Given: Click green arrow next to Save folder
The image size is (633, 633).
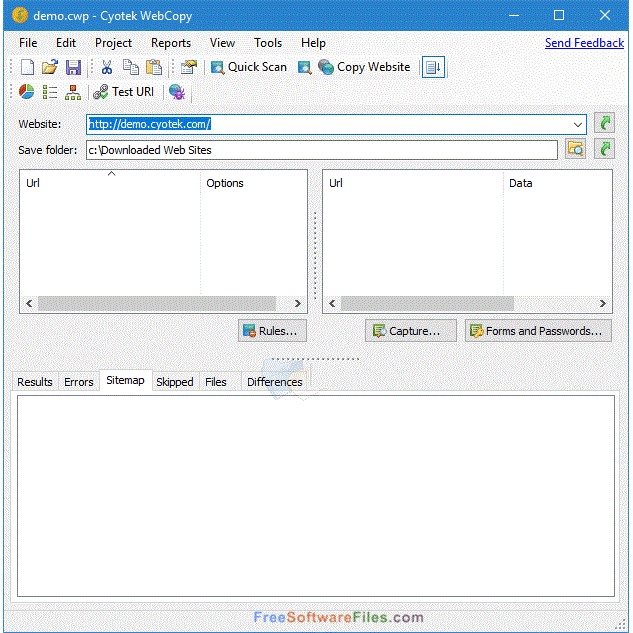Looking at the screenshot, I should (x=604, y=149).
